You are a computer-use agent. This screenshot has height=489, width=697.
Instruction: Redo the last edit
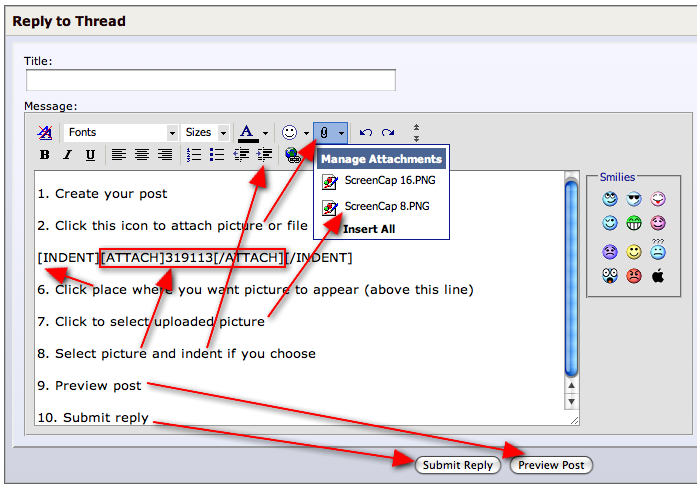coord(388,132)
